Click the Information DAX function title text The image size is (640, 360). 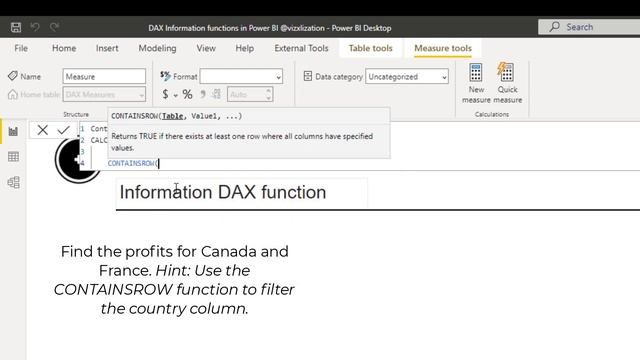223,192
